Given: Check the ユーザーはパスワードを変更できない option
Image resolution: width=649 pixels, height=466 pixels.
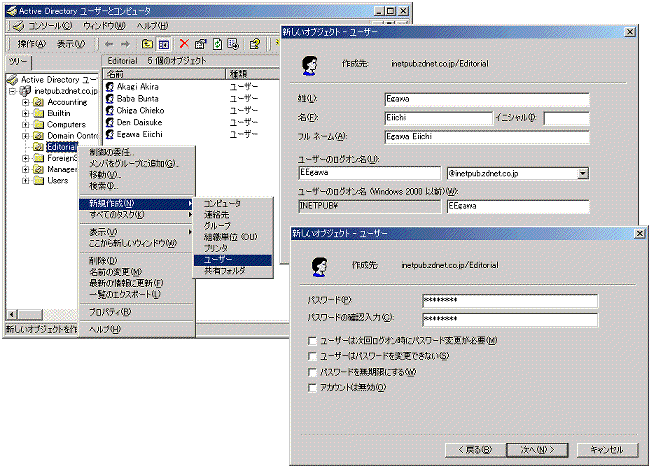Looking at the screenshot, I should point(314,356).
